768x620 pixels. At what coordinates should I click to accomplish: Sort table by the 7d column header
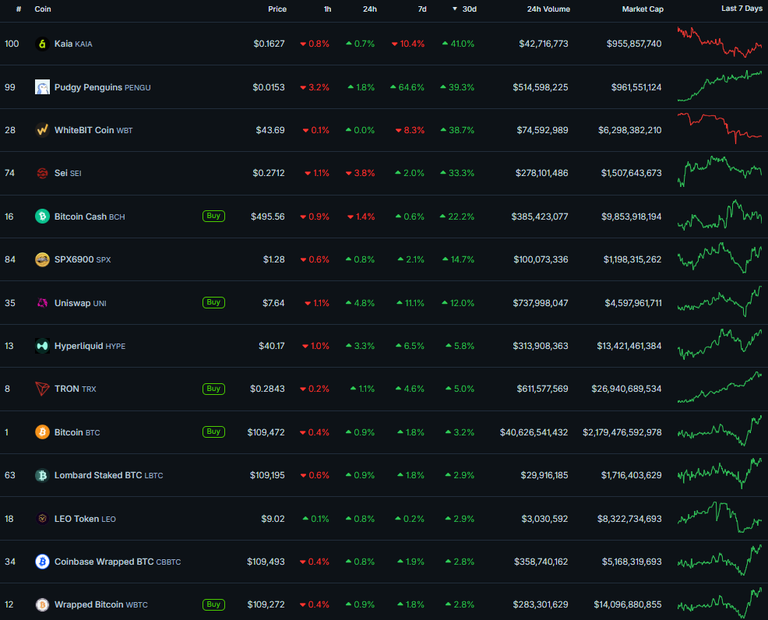click(x=422, y=9)
